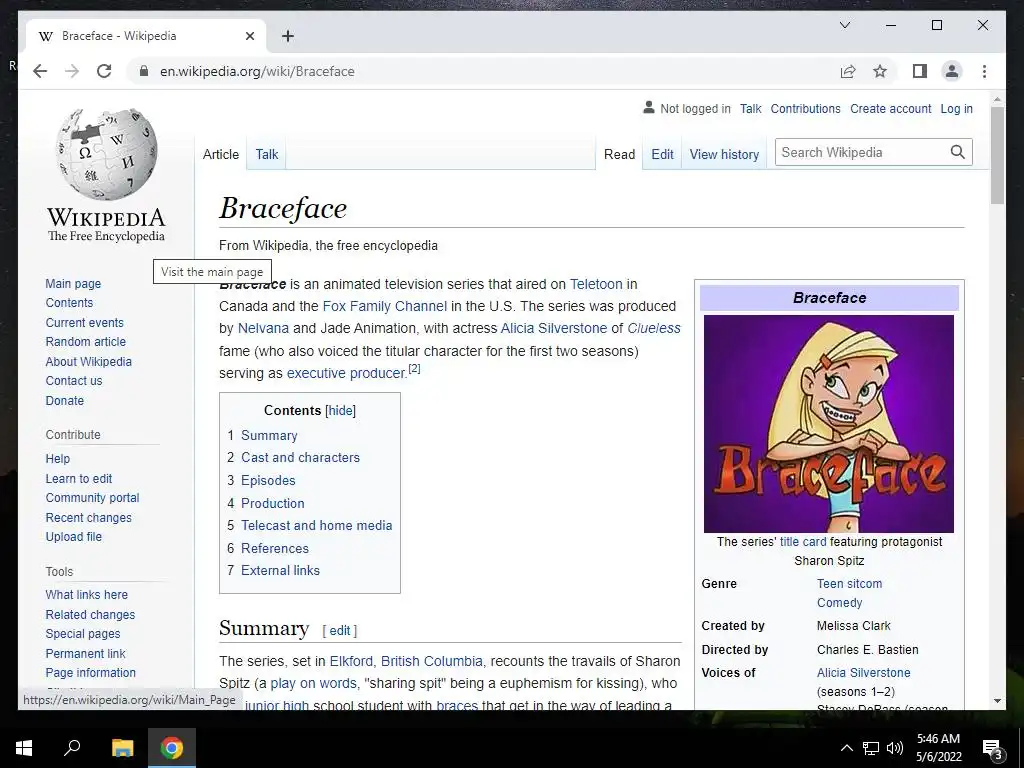The width and height of the screenshot is (1024, 768).
Task: Edit the Summary section
Action: pyautogui.click(x=340, y=630)
